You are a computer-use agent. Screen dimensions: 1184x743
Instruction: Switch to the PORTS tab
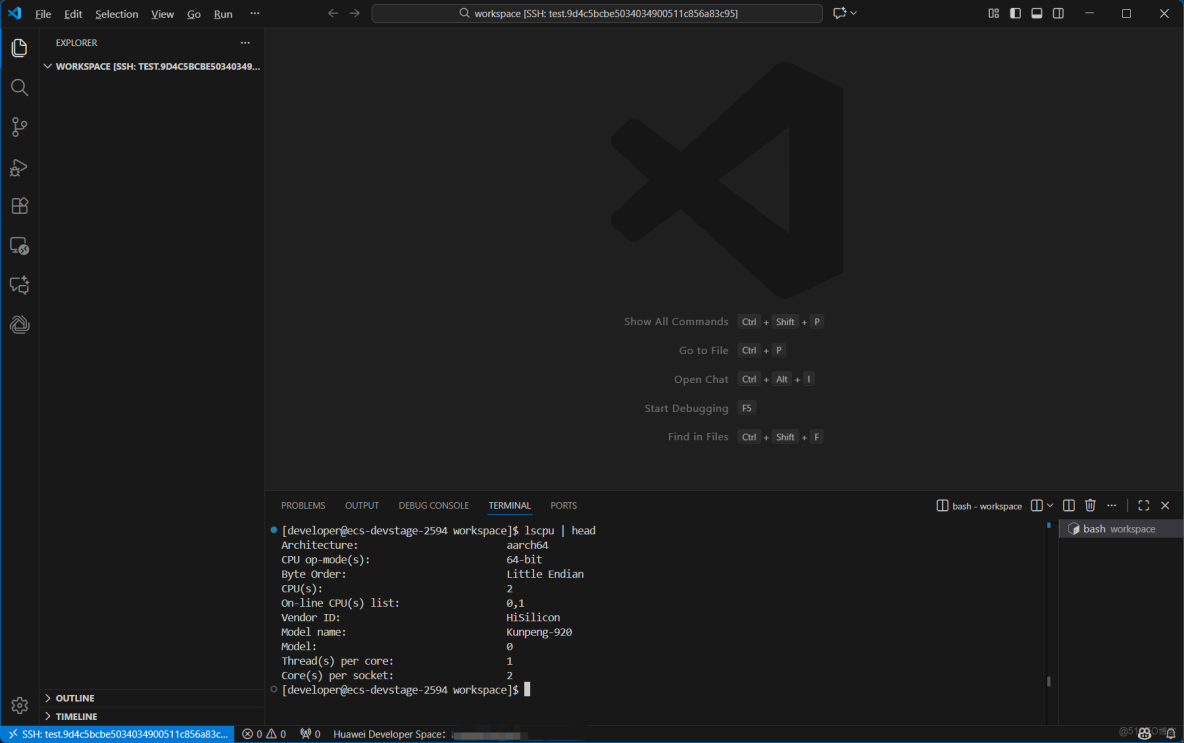[x=563, y=506]
